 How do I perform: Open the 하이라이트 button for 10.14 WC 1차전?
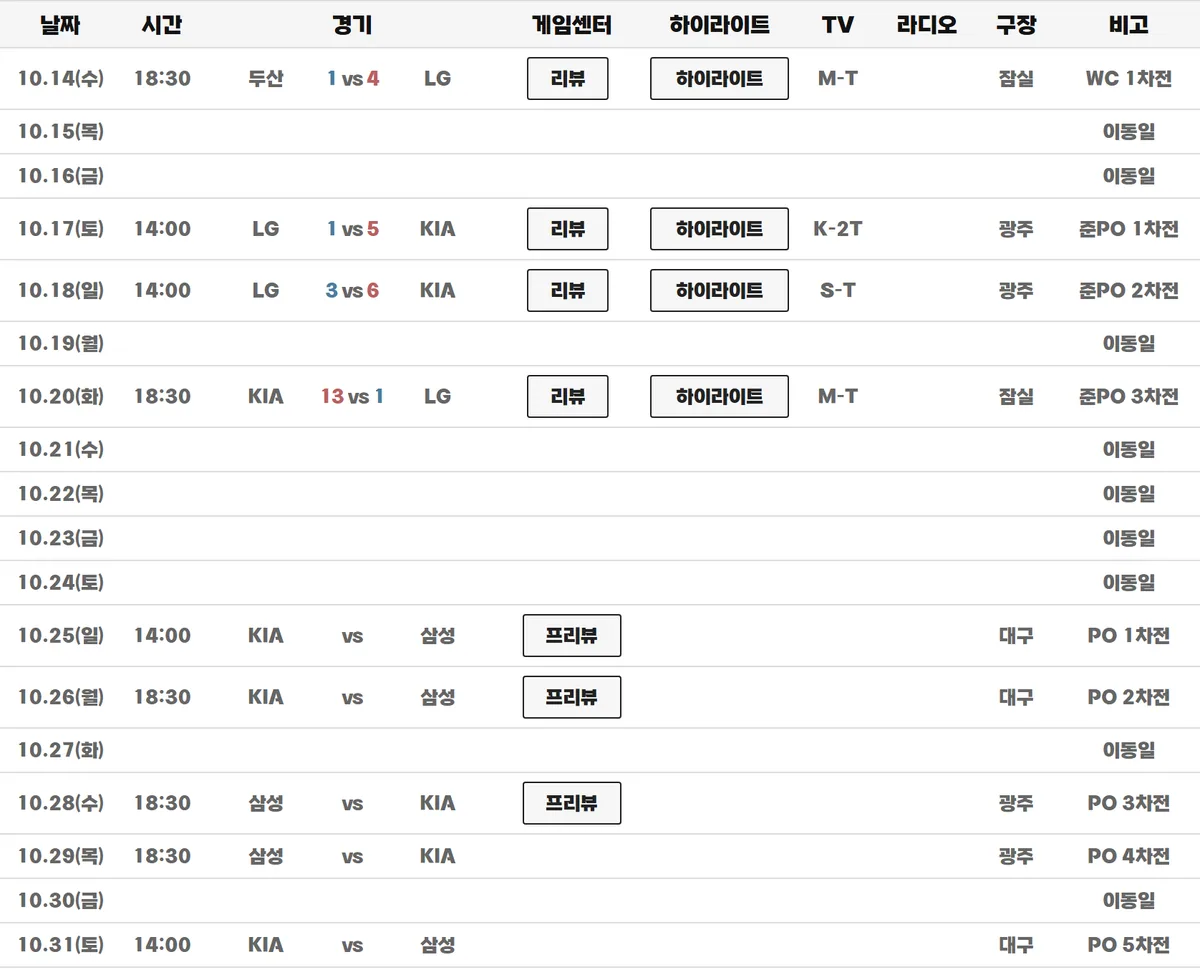click(x=719, y=79)
